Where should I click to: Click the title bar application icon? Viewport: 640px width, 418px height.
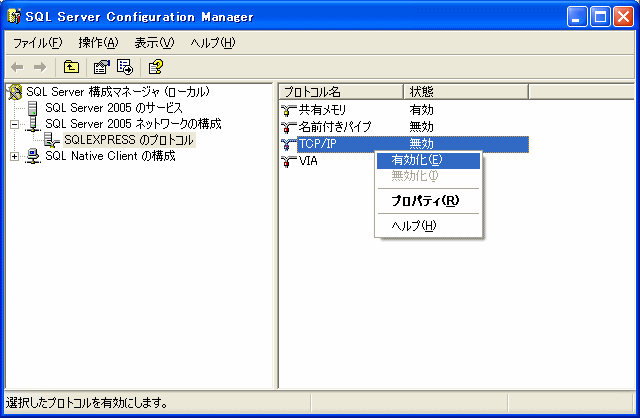click(14, 16)
